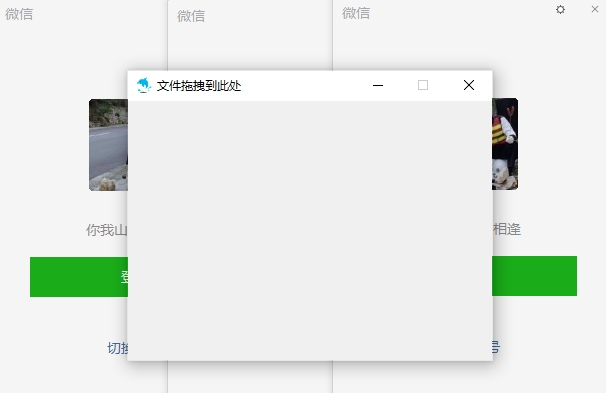Screen dimensions: 606x393
Task: Click the green login button in the left WeChat window
Action: point(79,277)
